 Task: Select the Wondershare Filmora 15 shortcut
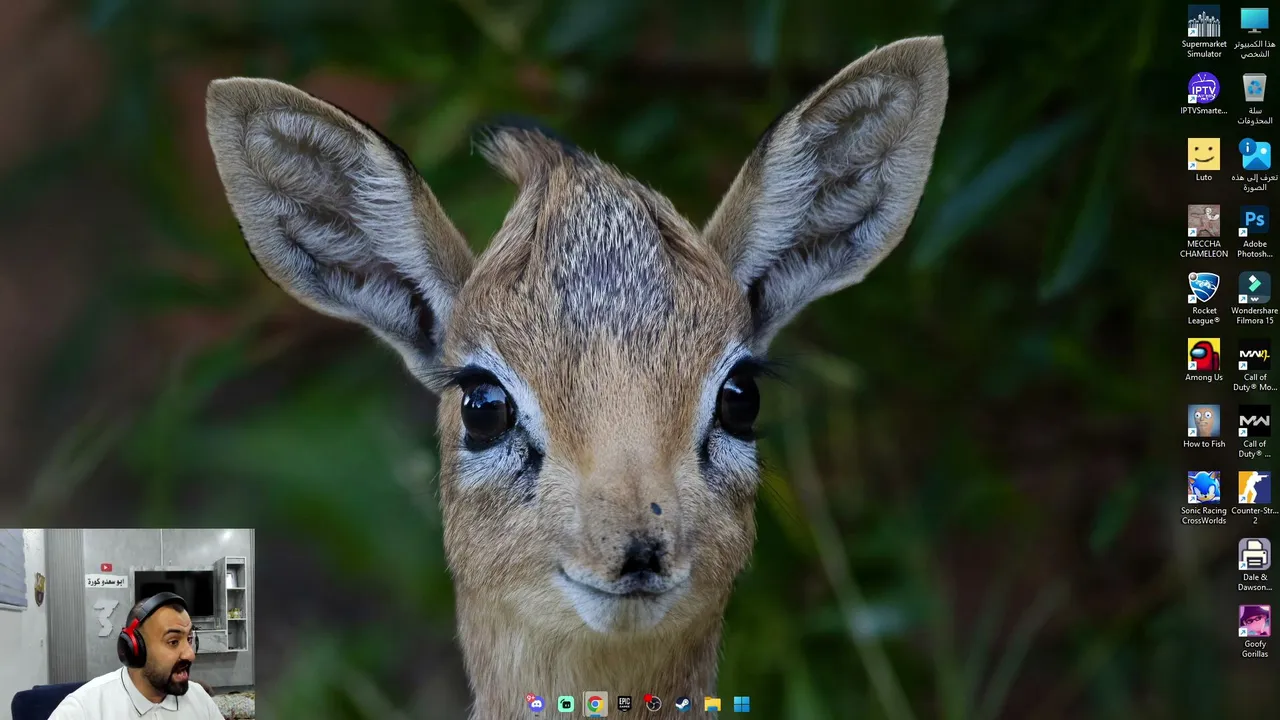(1254, 298)
